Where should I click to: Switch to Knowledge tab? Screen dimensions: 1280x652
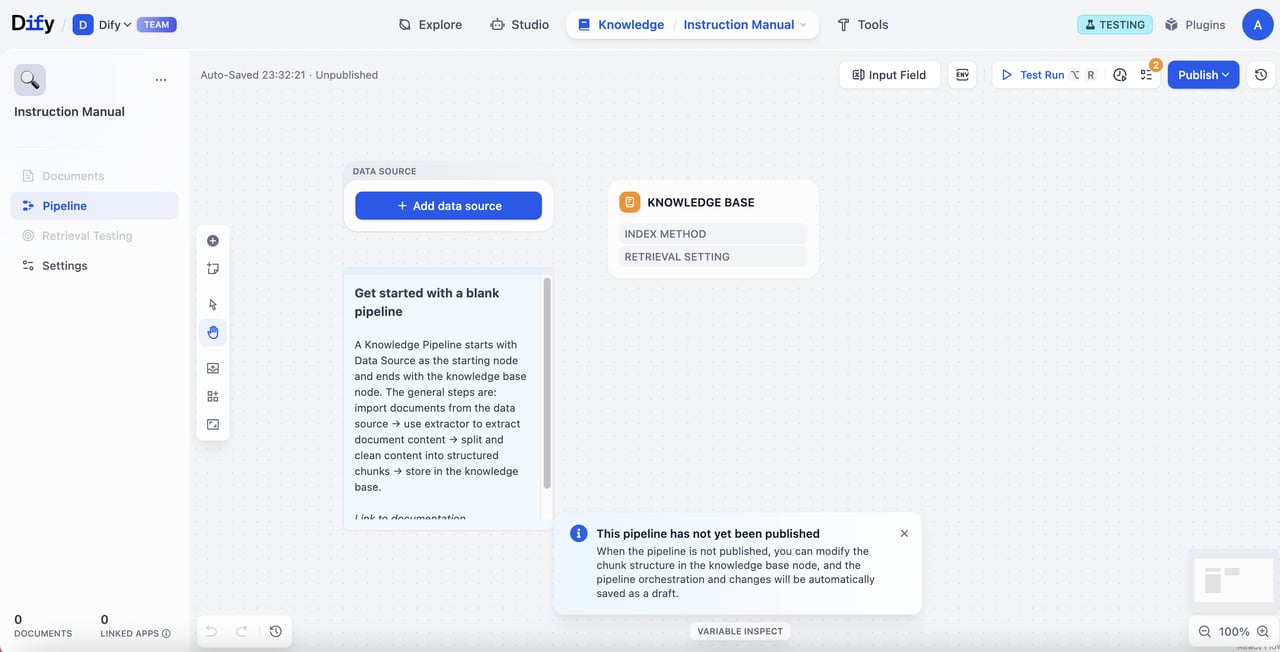tap(621, 25)
